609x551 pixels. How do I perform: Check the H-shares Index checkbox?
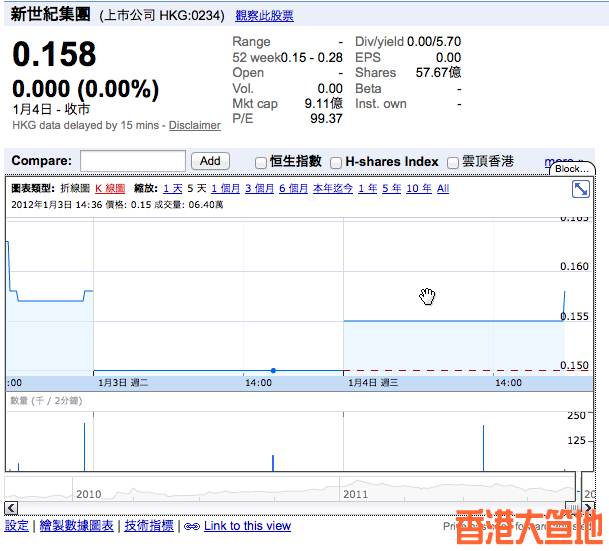336,163
